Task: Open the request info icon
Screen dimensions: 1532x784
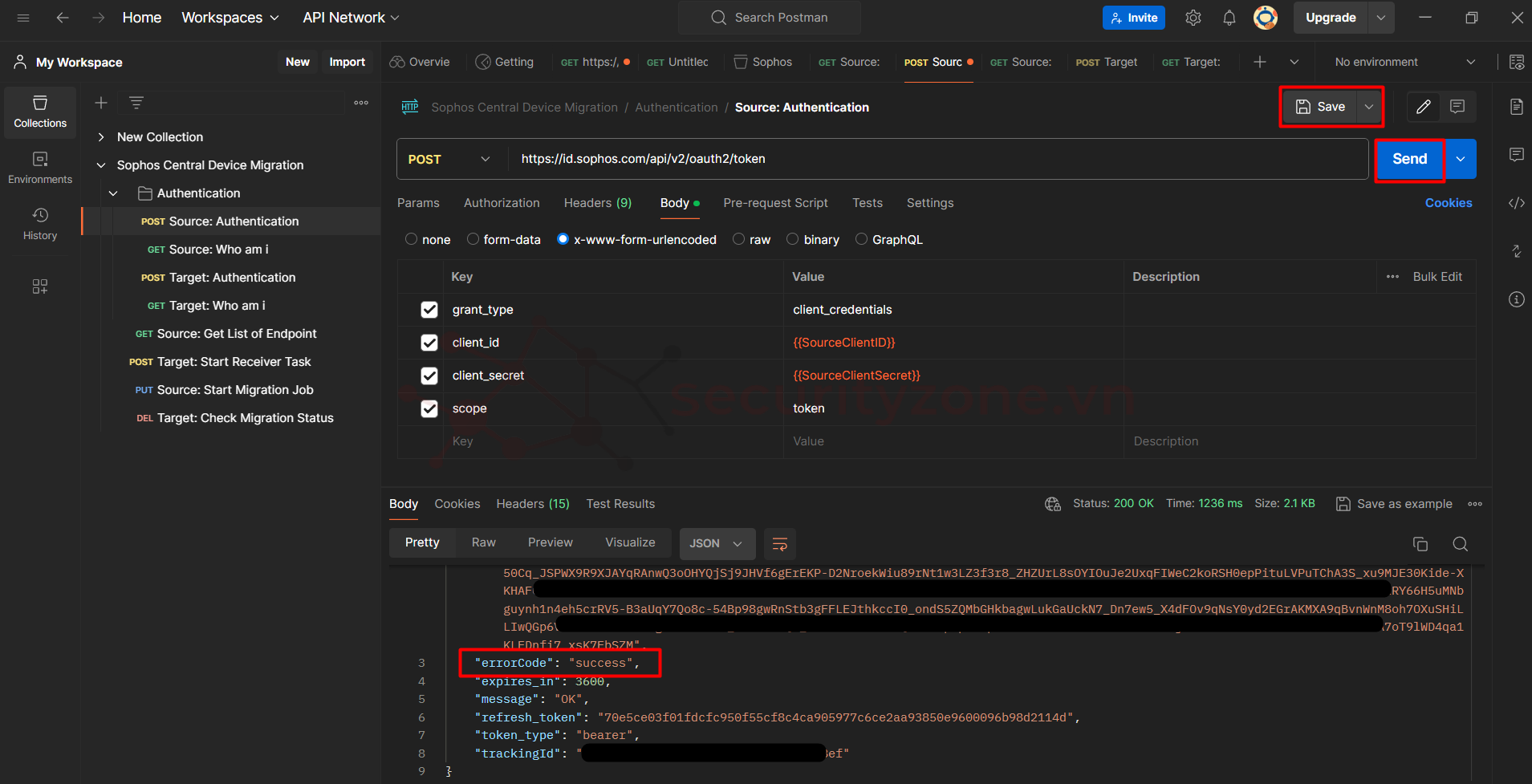Action: 1516,299
